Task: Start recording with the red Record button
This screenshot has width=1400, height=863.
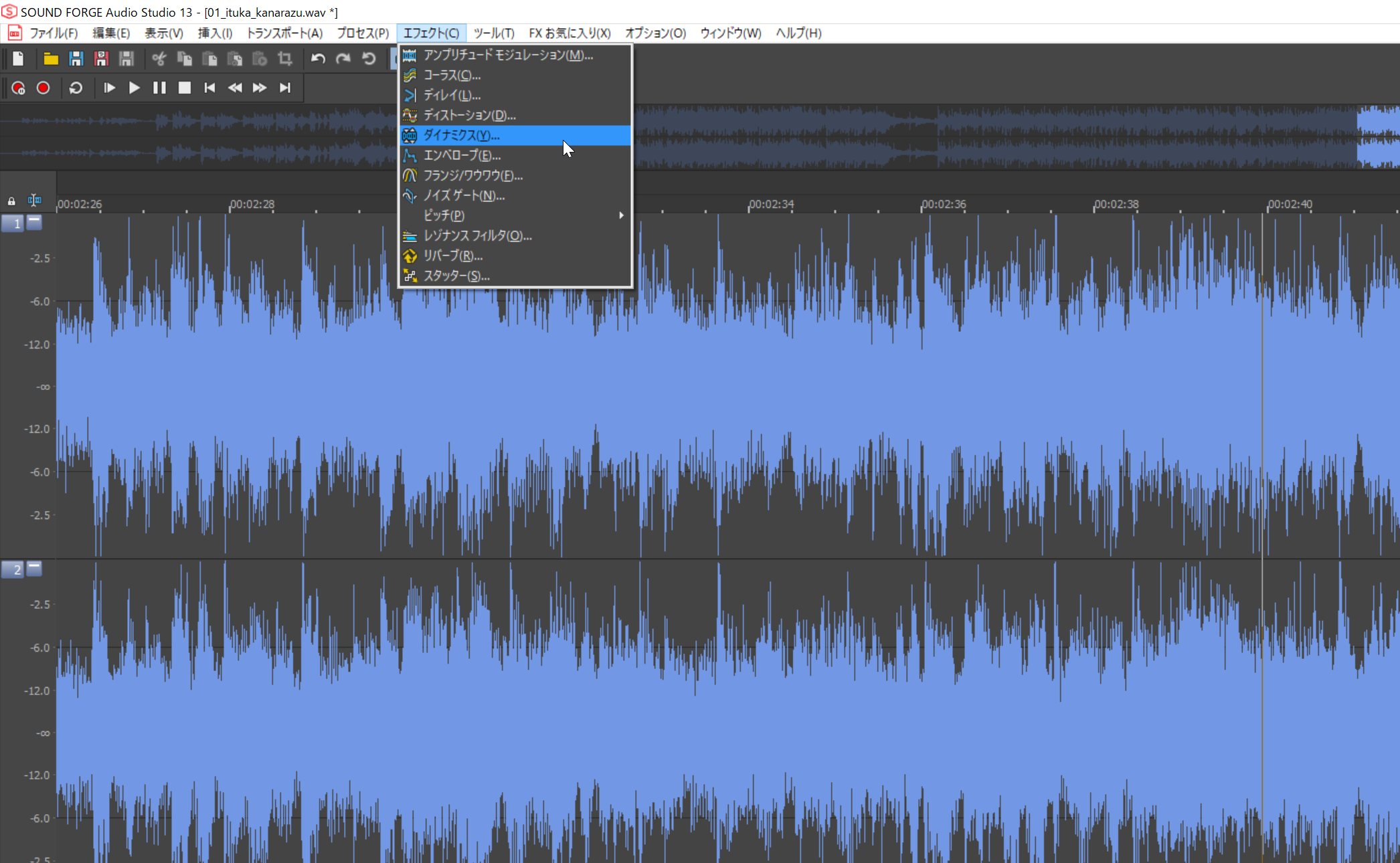Action: 43,88
